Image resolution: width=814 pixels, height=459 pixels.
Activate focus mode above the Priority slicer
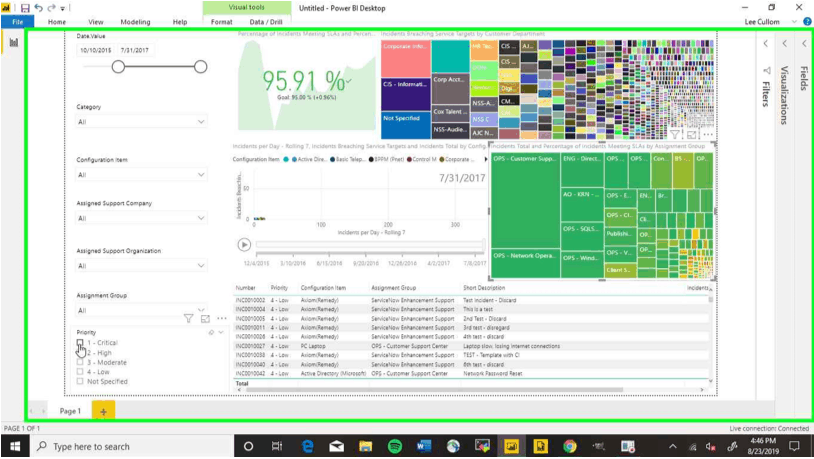(x=206, y=318)
